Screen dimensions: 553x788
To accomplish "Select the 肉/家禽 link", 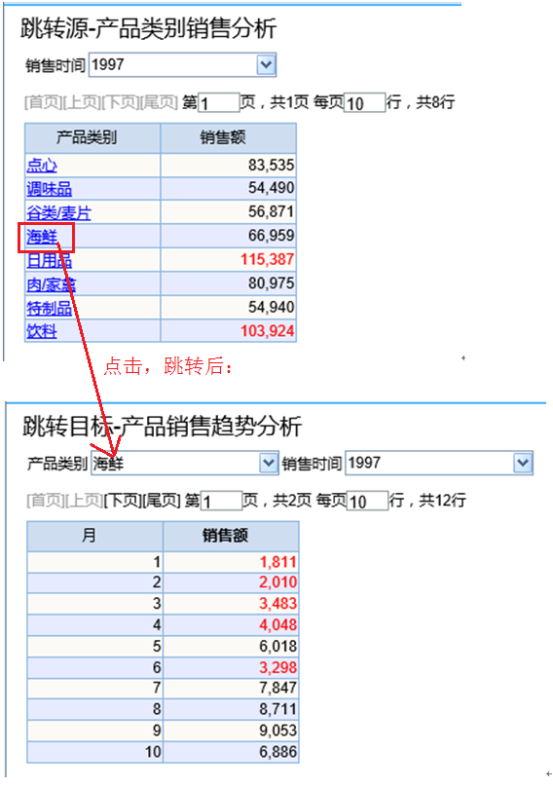I will coord(51,284).
